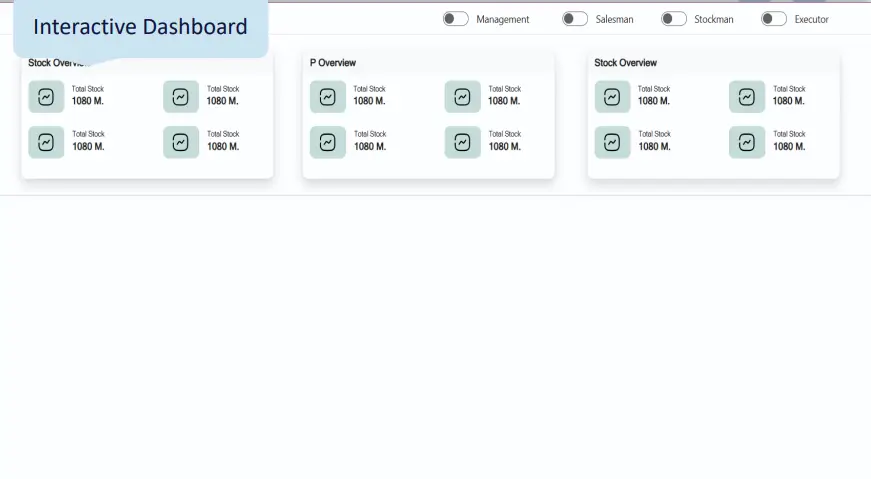Toggle the Executor view switch
This screenshot has width=871, height=479.
(x=774, y=19)
